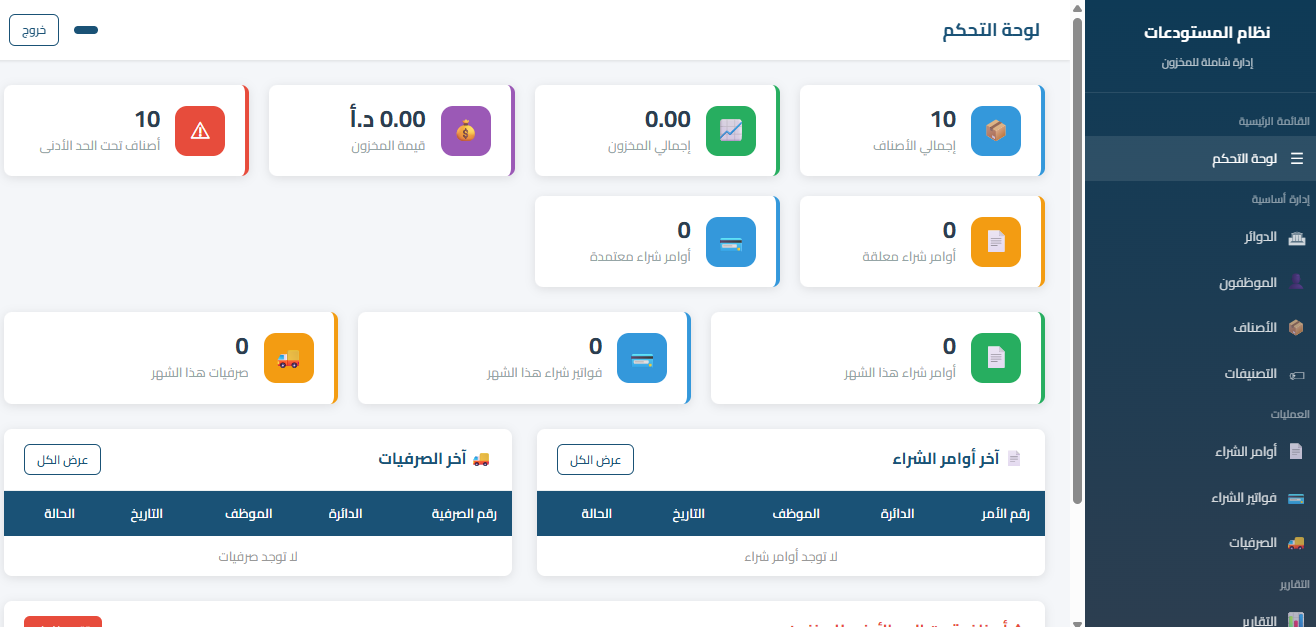Click التاريخ header in الصرفيات table
Screen dimensions: 1316x627
pos(147,513)
